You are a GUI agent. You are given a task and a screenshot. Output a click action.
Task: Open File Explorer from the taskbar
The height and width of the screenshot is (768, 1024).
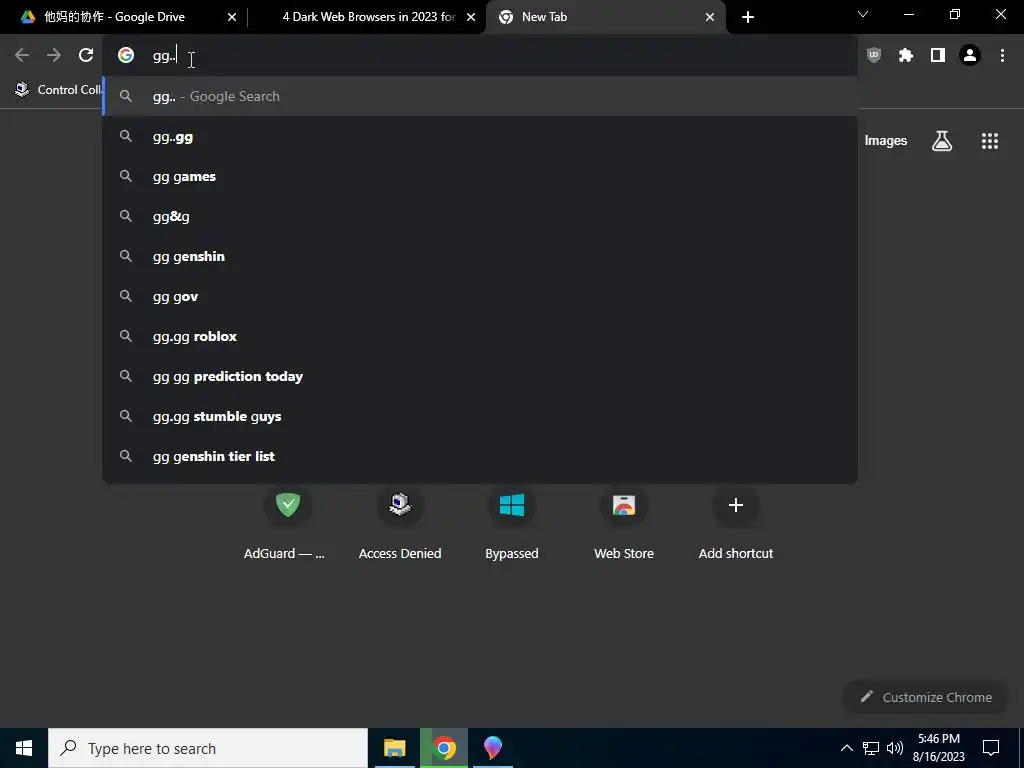(x=394, y=748)
